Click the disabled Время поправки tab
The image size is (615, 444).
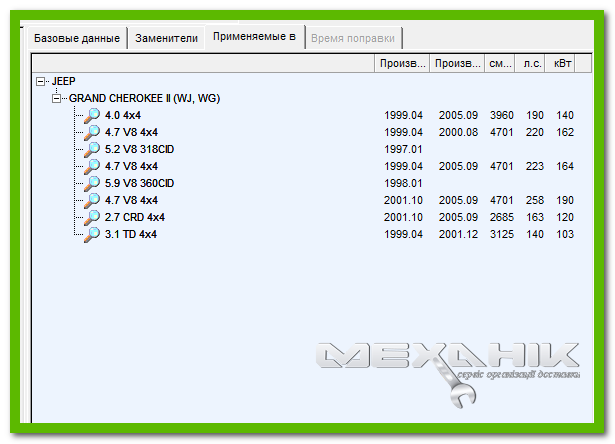coord(353,38)
